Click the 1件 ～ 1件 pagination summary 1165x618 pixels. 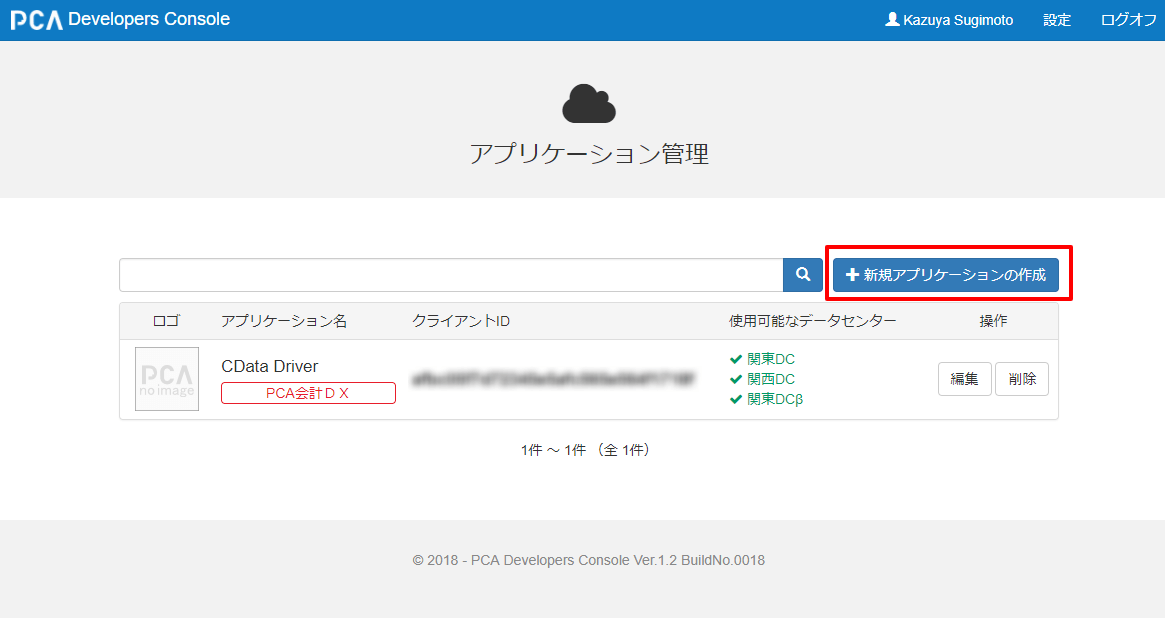(x=586, y=450)
